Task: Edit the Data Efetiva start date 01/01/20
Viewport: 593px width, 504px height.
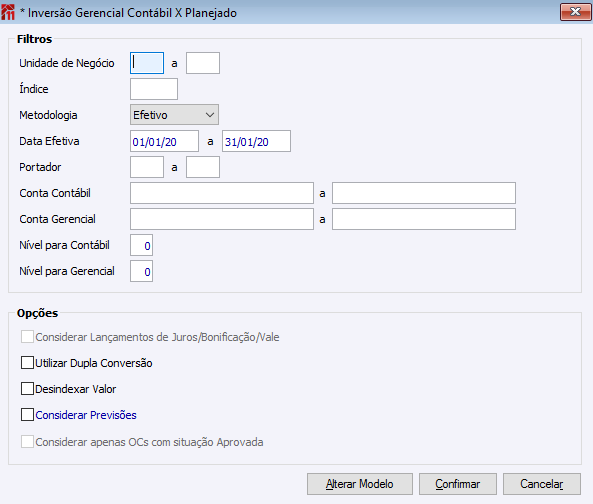Action: coord(164,141)
